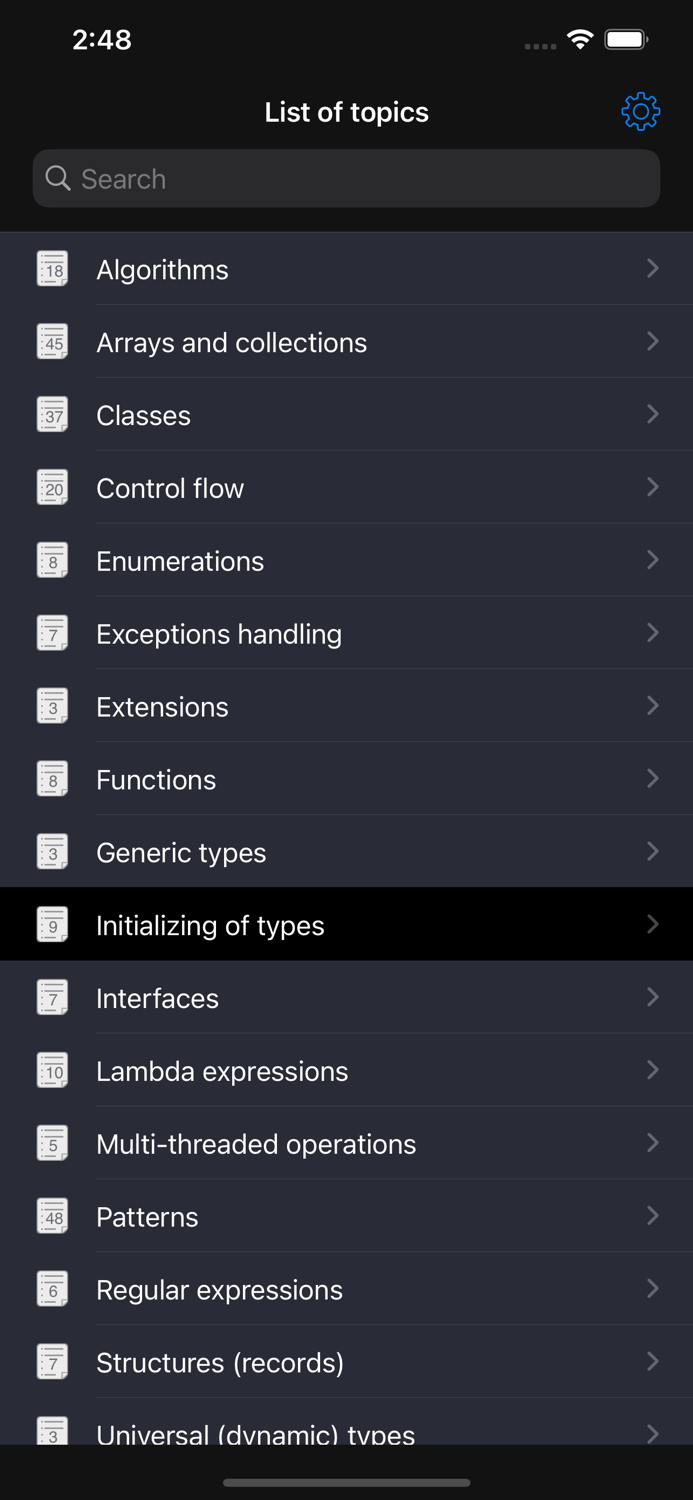Open the Initializing of types topic

(346, 924)
